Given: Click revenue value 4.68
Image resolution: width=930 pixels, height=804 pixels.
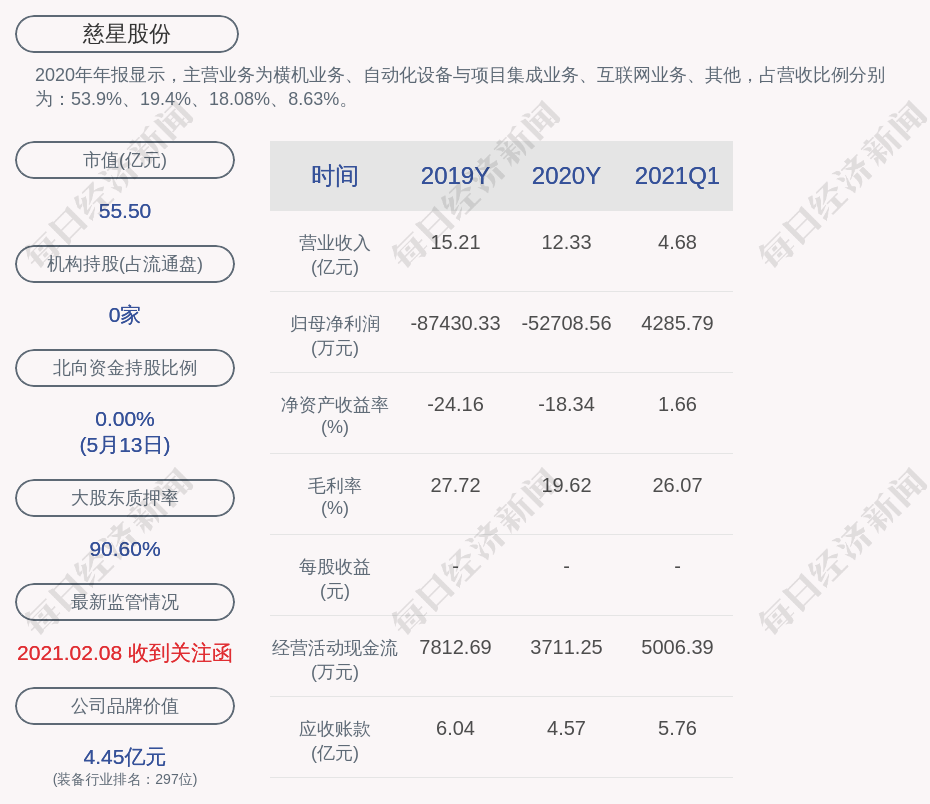Looking at the screenshot, I should [677, 243].
